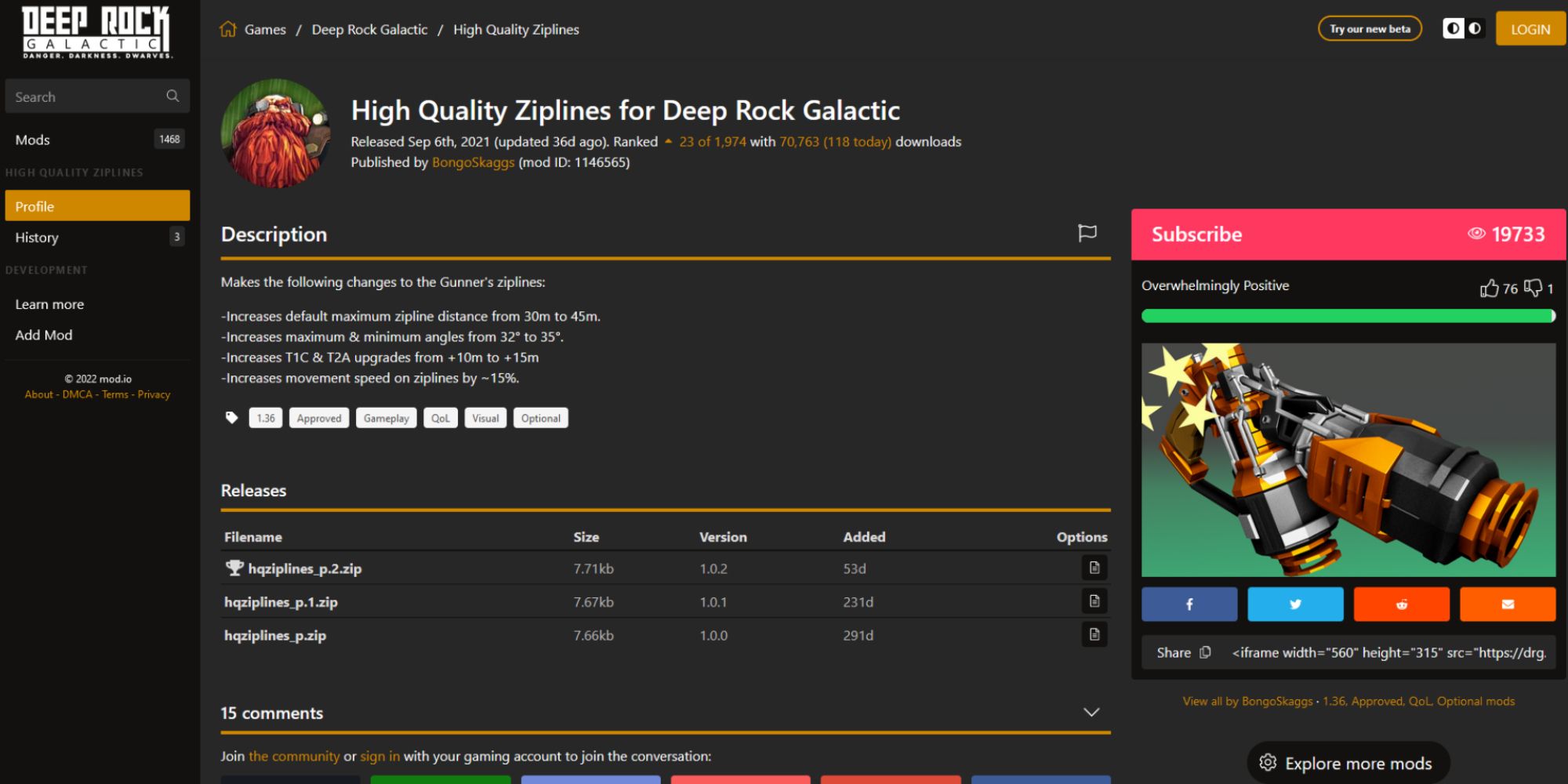Go to Games breadcrumb
1568x784 pixels.
[x=265, y=29]
